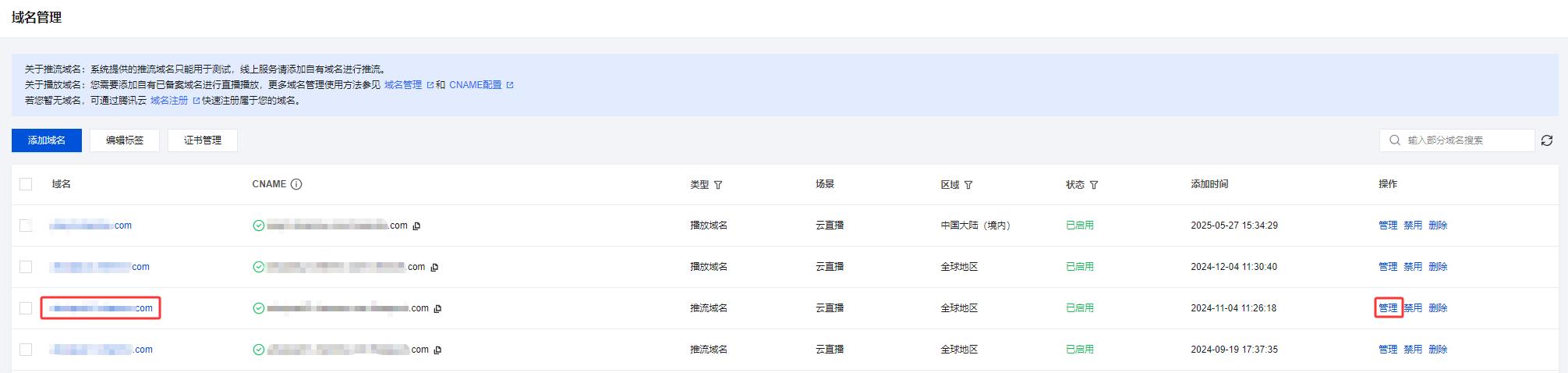Copy CNAME of the 2025-05-27 domain row

point(416,226)
